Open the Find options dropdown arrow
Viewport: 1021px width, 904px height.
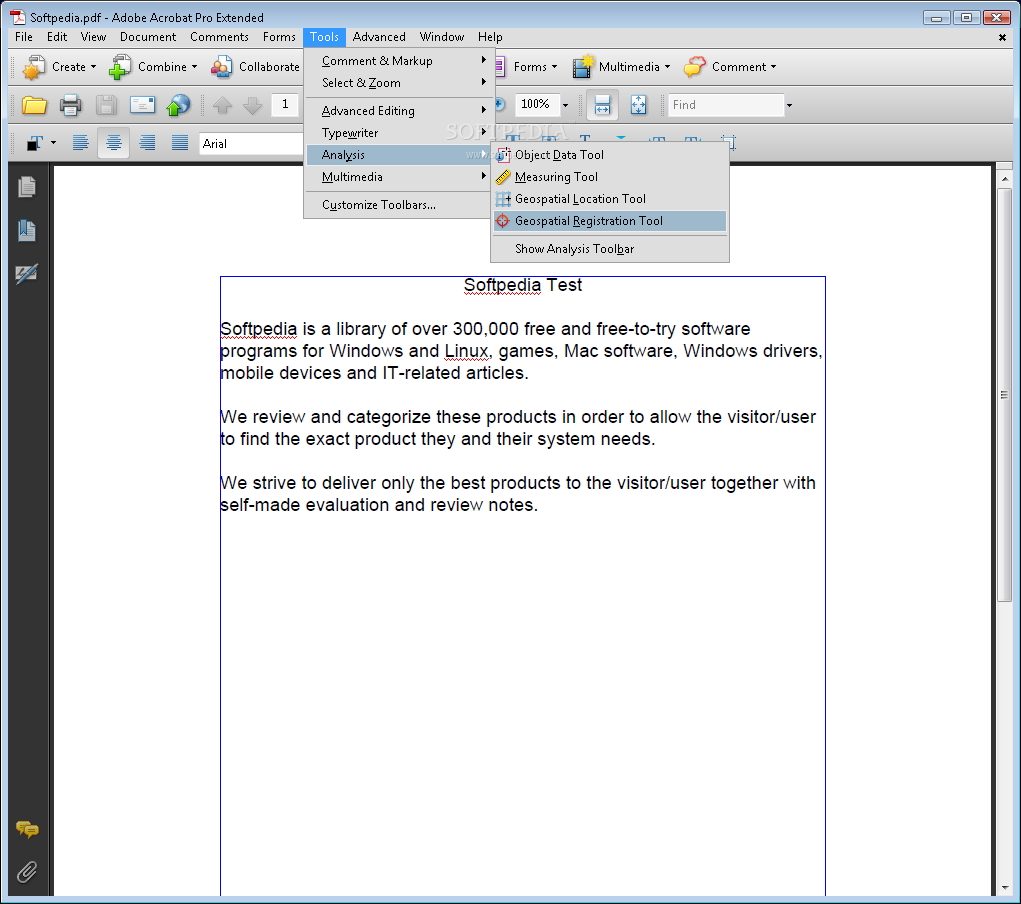(x=789, y=105)
